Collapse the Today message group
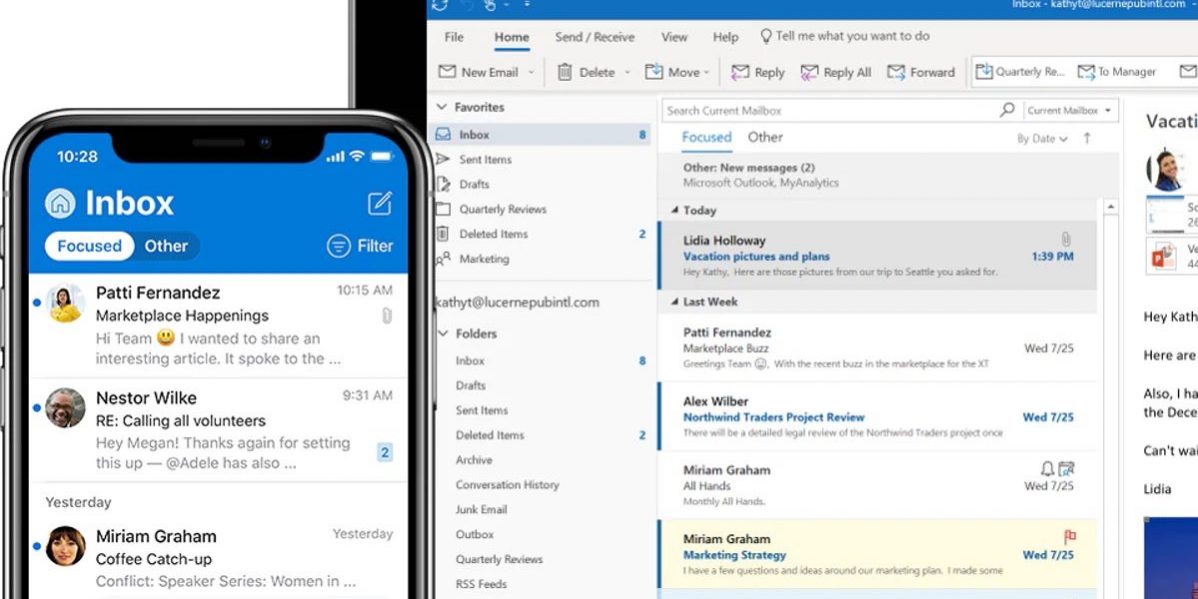Image resolution: width=1198 pixels, height=599 pixels. pyautogui.click(x=677, y=210)
